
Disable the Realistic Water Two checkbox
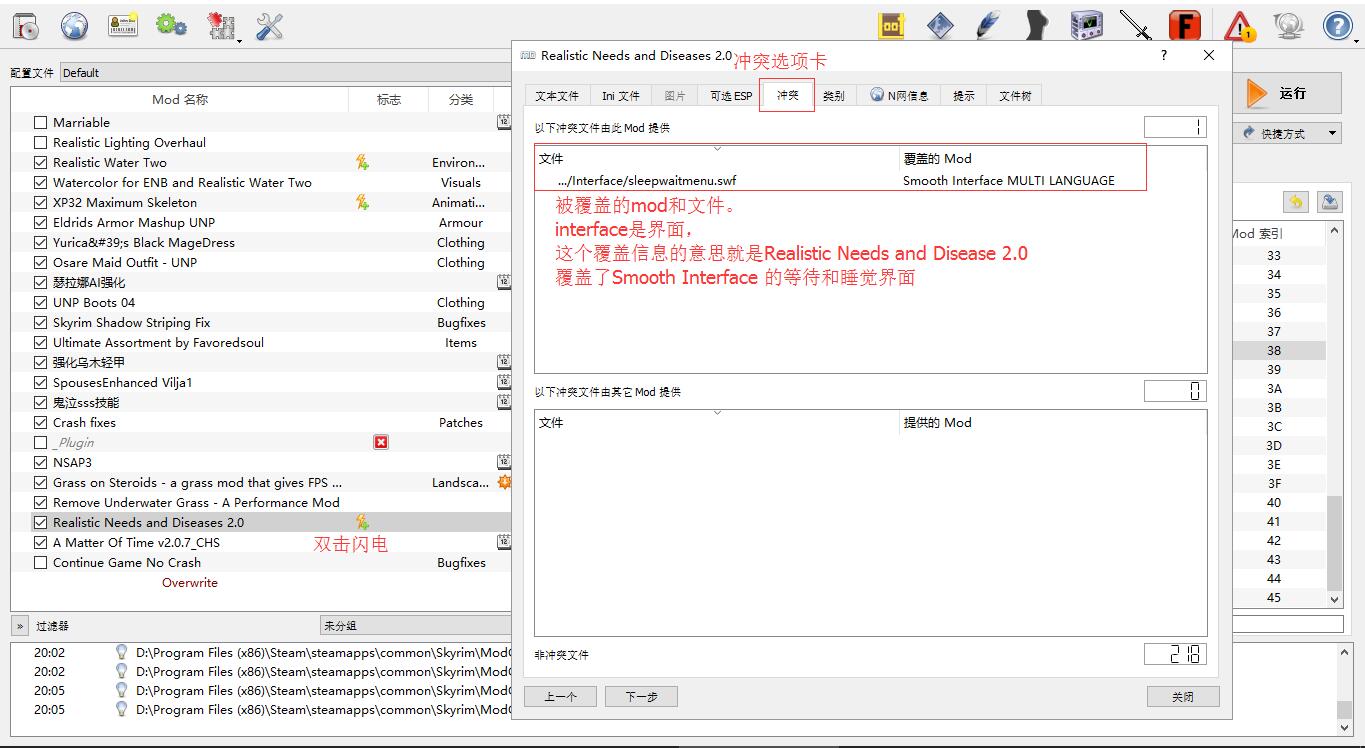tap(40, 162)
